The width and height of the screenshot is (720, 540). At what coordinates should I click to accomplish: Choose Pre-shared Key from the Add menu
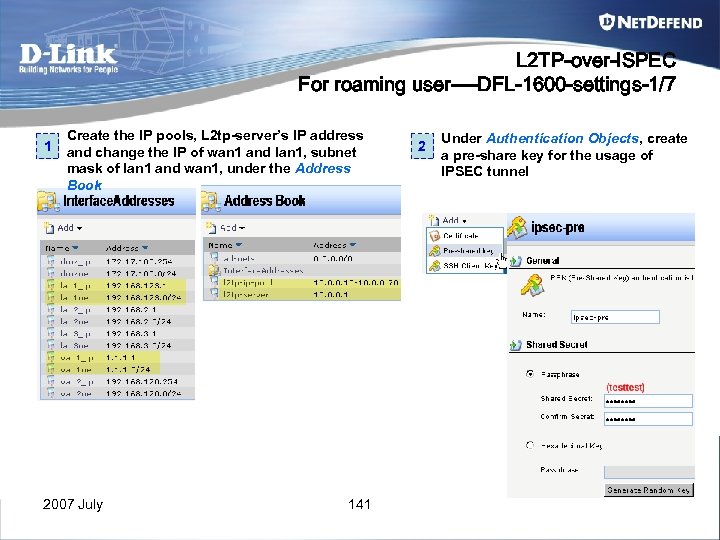(x=465, y=251)
